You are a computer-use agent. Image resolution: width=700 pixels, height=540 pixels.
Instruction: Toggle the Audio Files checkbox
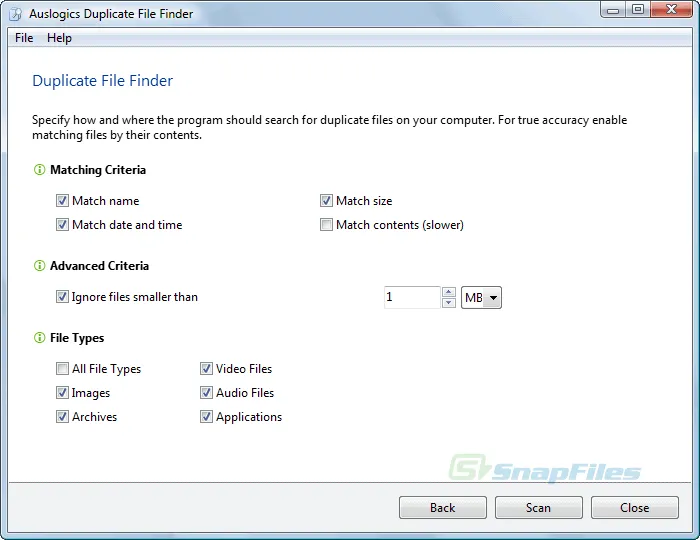pyautogui.click(x=206, y=393)
